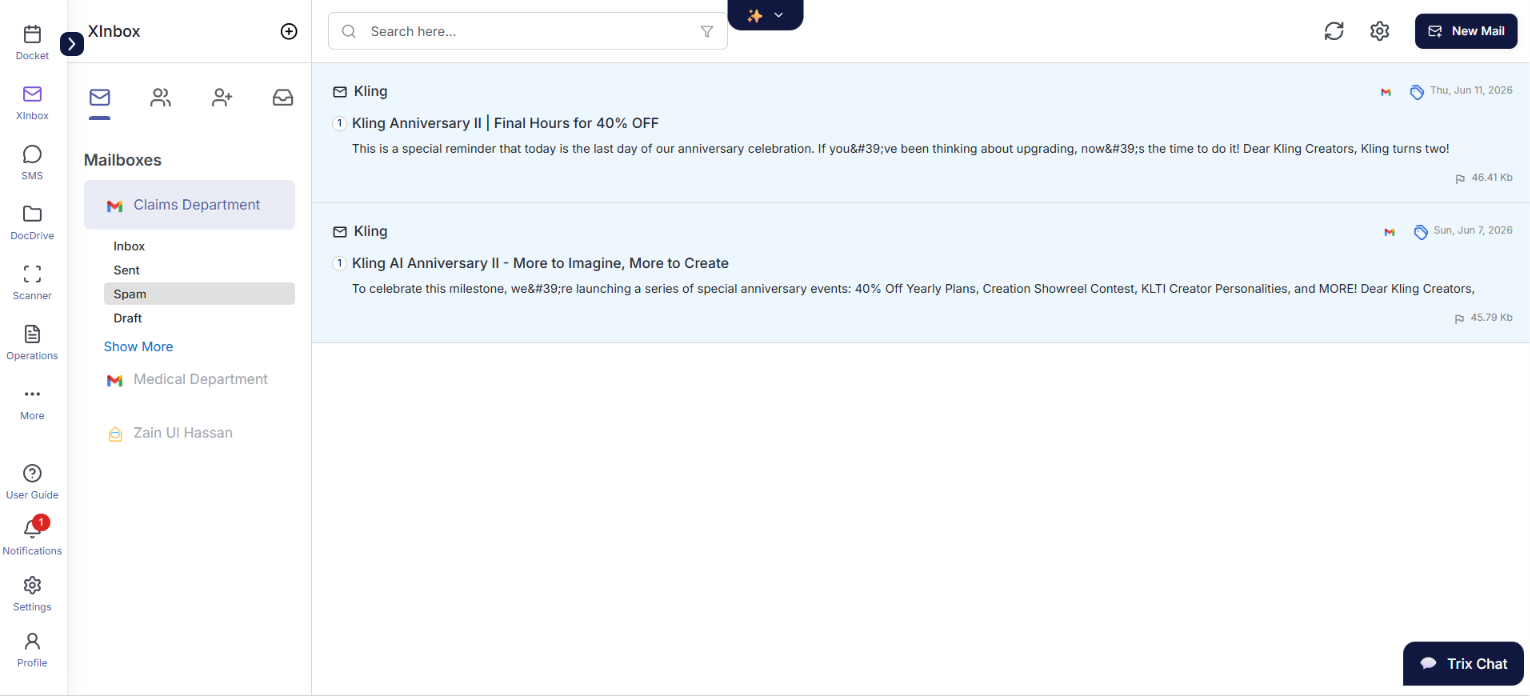The height and width of the screenshot is (696, 1530).
Task: Open Kling Anniversary Final Hours email
Action: coord(920,133)
